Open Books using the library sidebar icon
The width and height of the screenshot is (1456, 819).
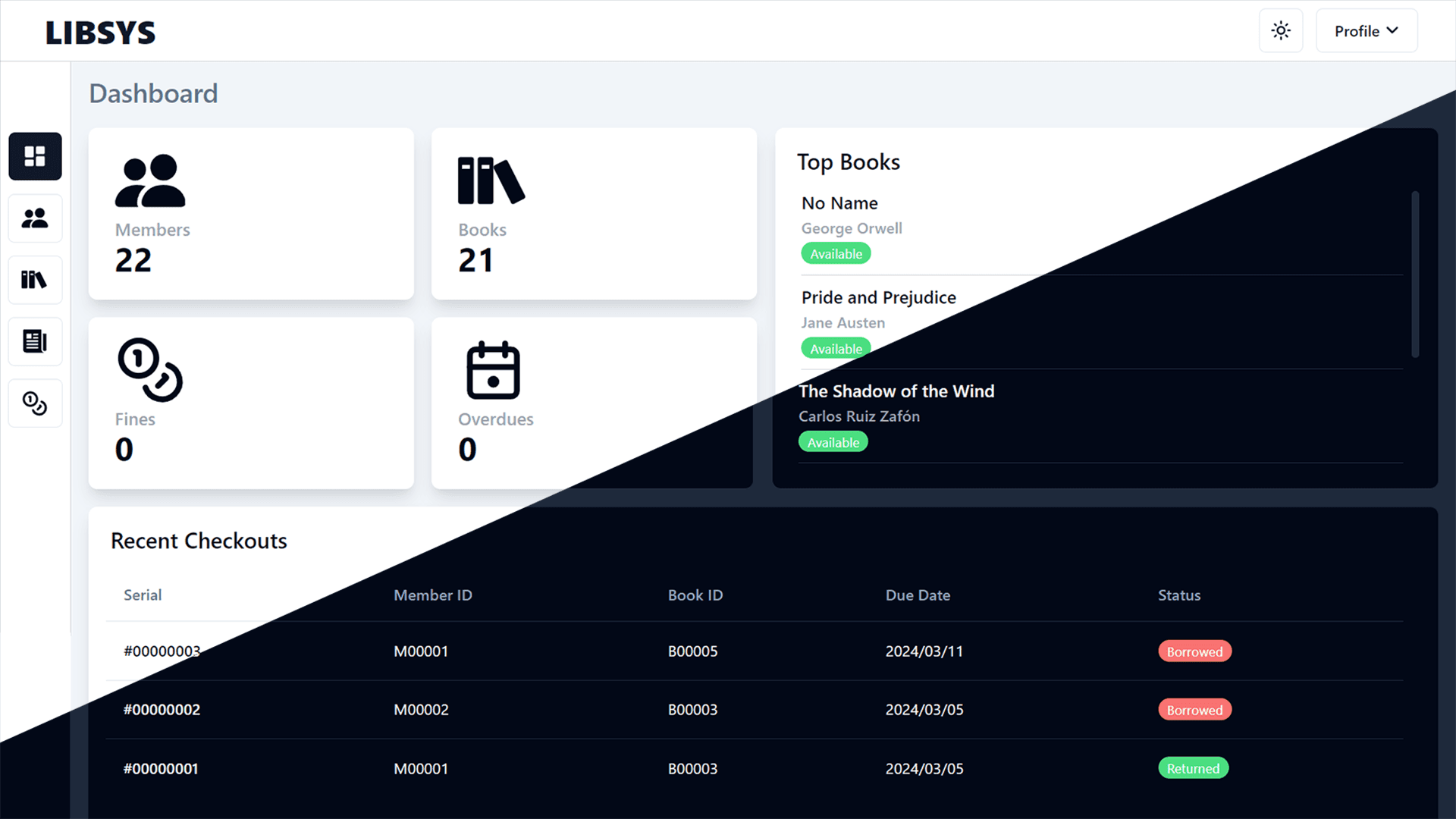[35, 280]
